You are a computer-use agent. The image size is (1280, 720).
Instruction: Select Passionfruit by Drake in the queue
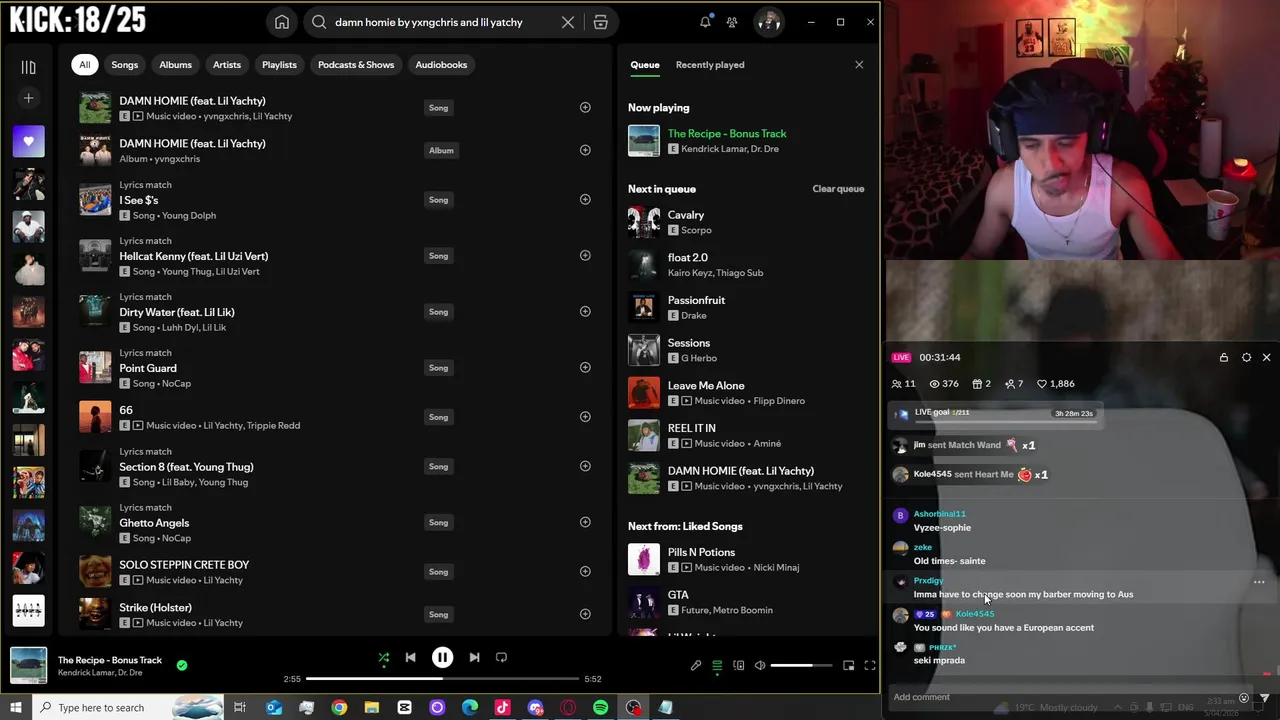click(x=746, y=307)
